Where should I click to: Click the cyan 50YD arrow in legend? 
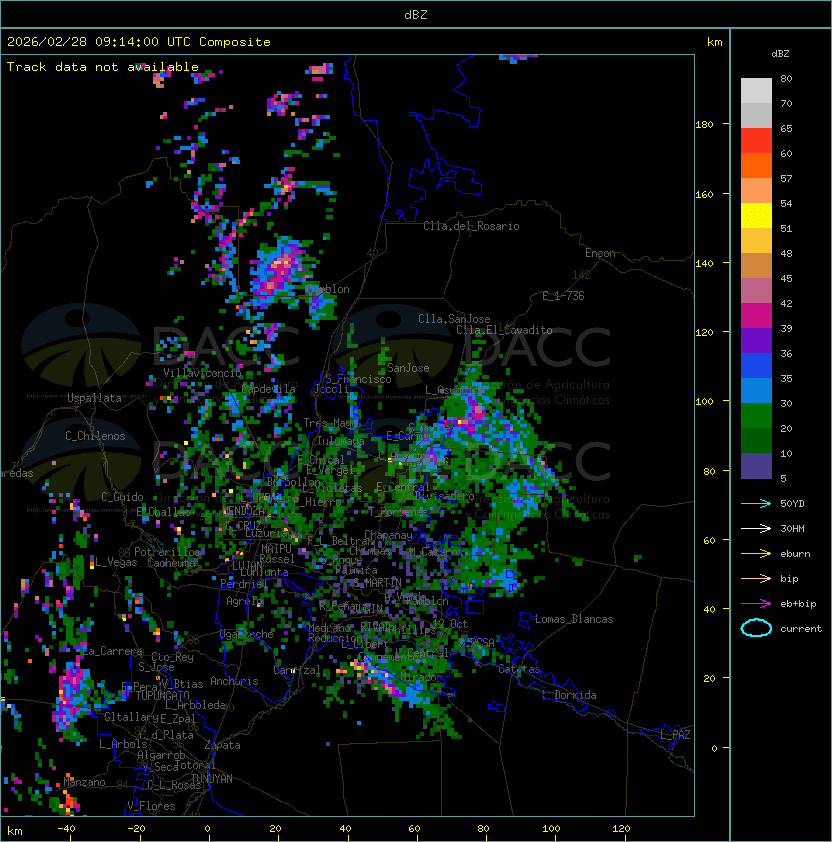click(756, 503)
